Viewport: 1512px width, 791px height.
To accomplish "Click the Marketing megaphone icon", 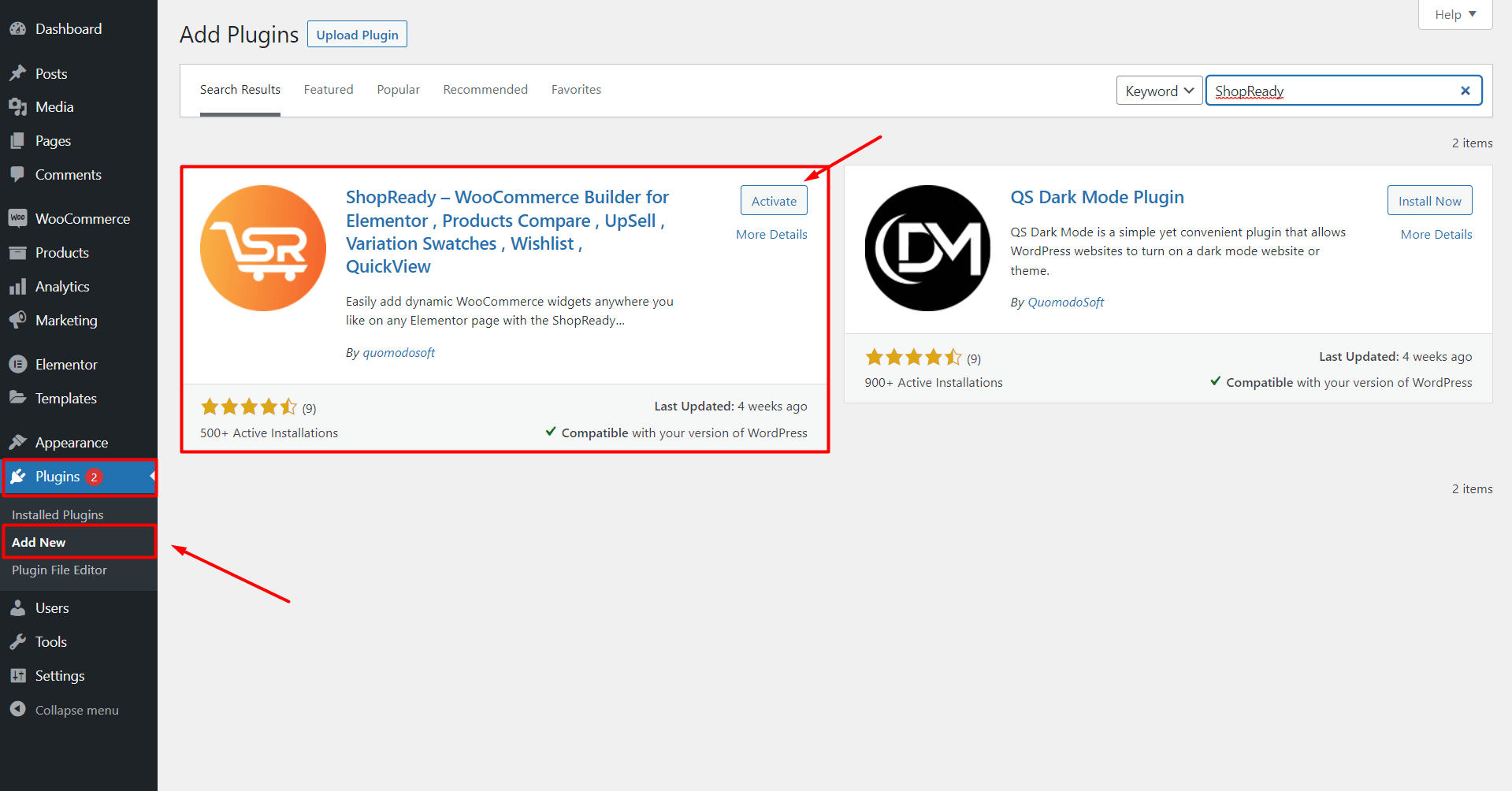I will 18,321.
